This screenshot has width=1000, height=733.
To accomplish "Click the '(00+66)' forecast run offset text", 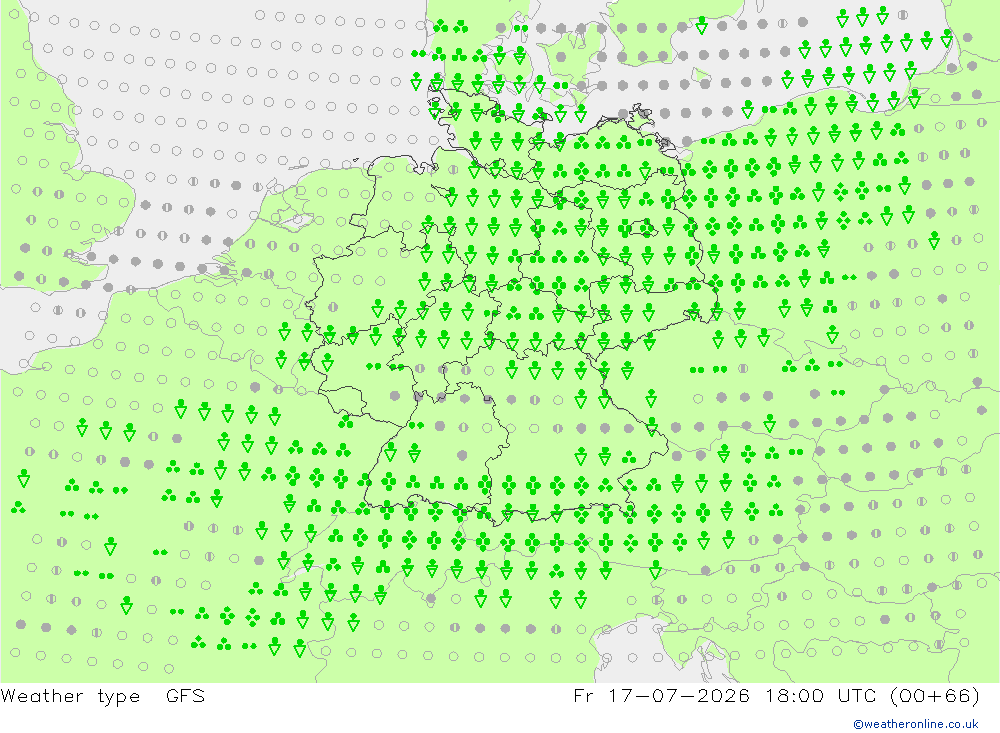I will pos(934,695).
